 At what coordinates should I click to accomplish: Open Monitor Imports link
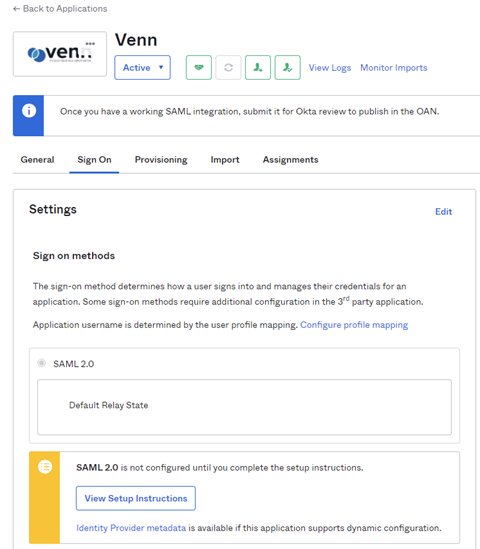click(394, 68)
